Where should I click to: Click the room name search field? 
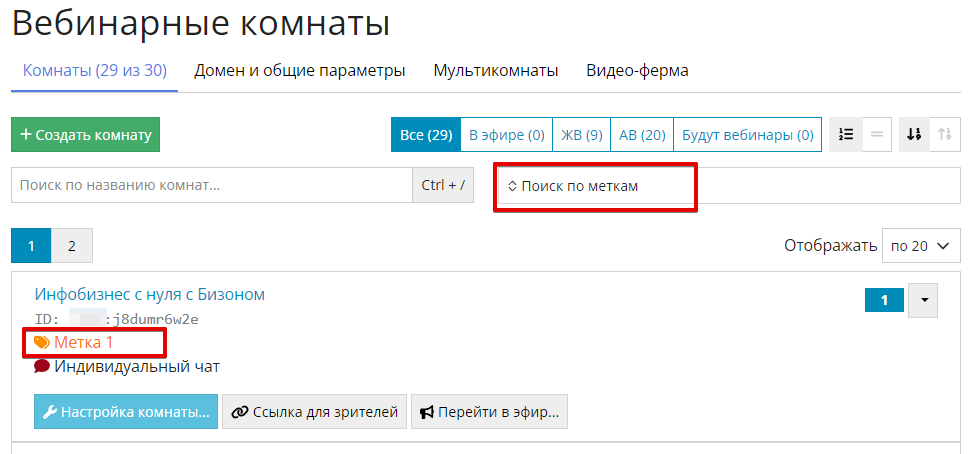[x=211, y=185]
